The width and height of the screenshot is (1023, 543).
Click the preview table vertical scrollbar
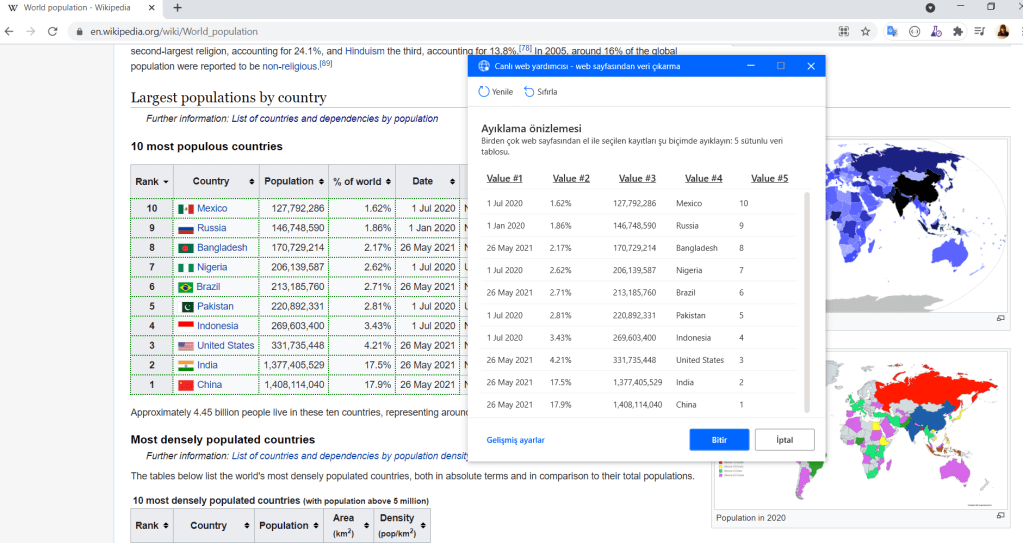tap(807, 300)
